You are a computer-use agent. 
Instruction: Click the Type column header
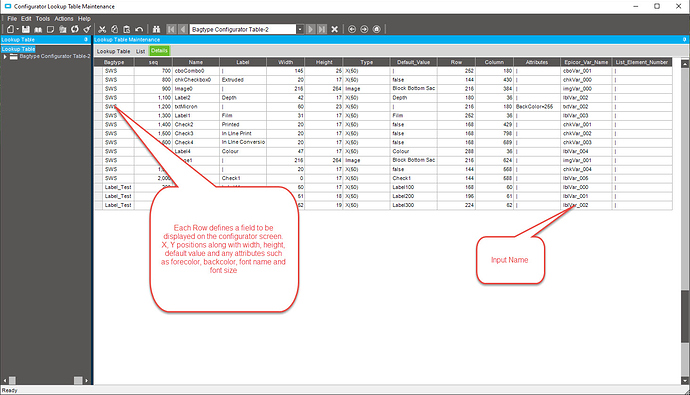pyautogui.click(x=366, y=62)
